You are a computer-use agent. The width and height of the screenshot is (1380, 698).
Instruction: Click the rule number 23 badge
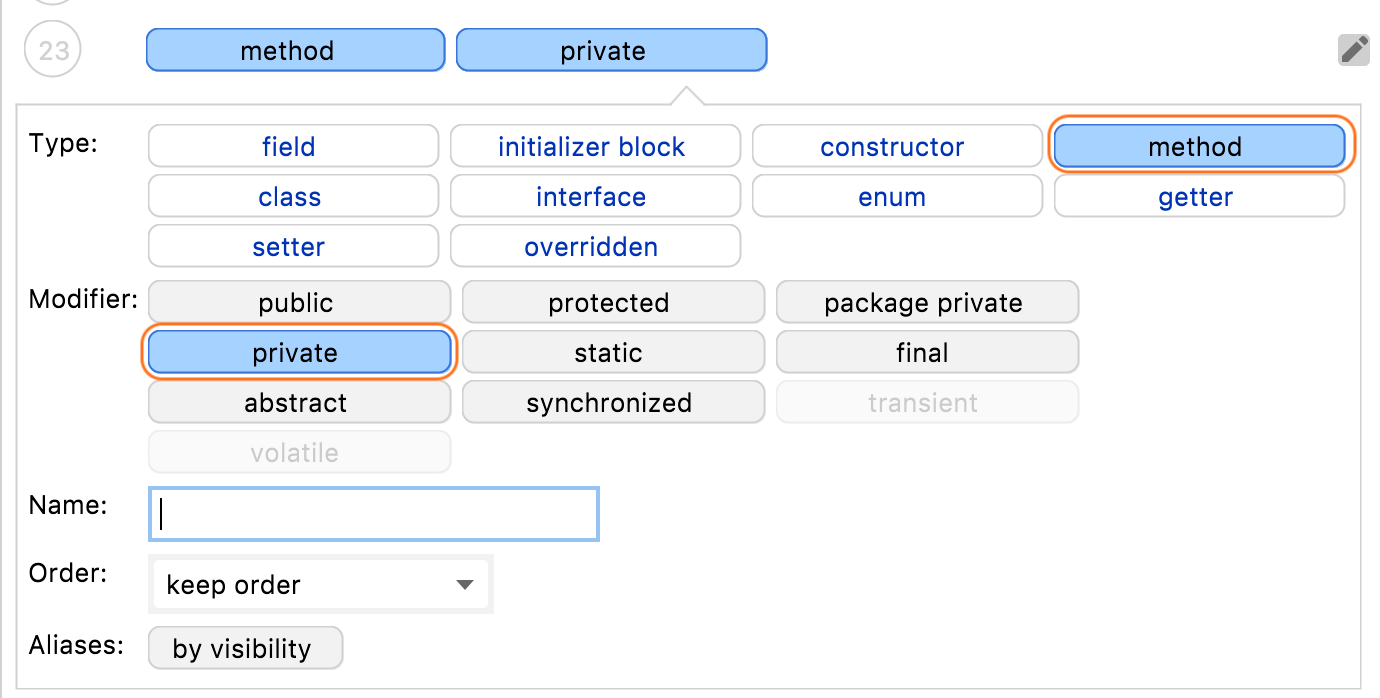click(52, 49)
